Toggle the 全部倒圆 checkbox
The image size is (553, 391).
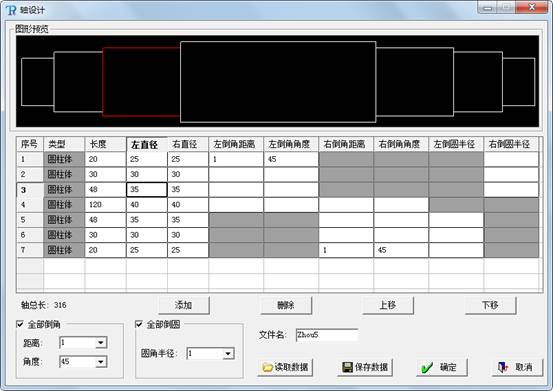pos(139,324)
